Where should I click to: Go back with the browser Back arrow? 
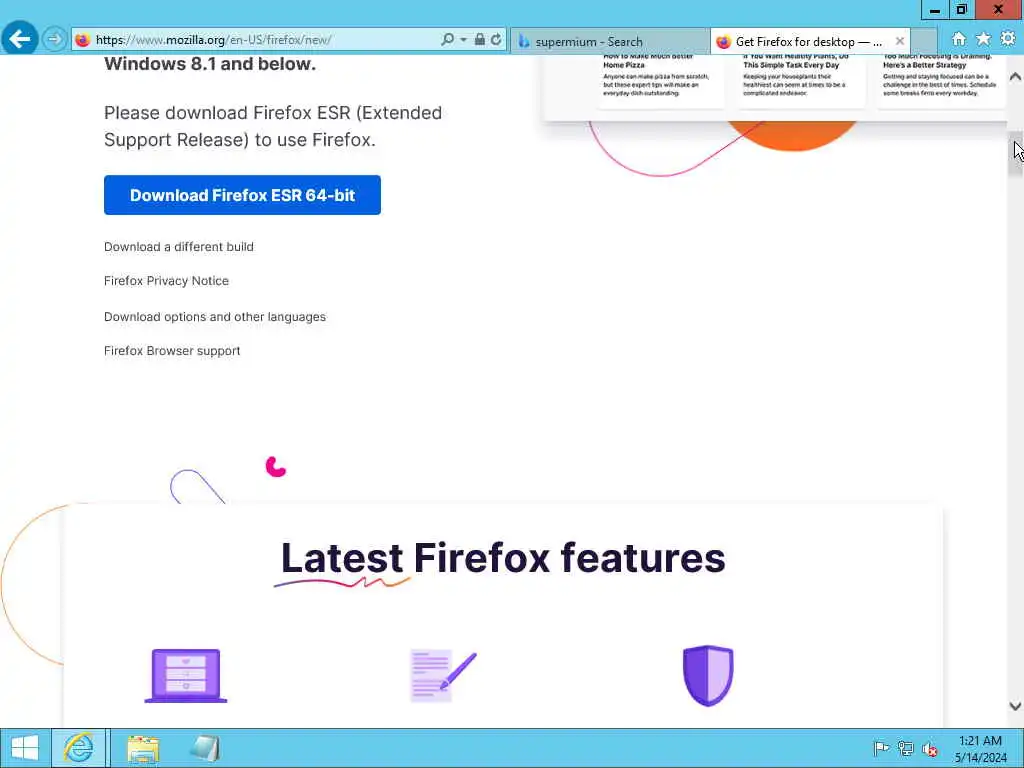[20, 39]
